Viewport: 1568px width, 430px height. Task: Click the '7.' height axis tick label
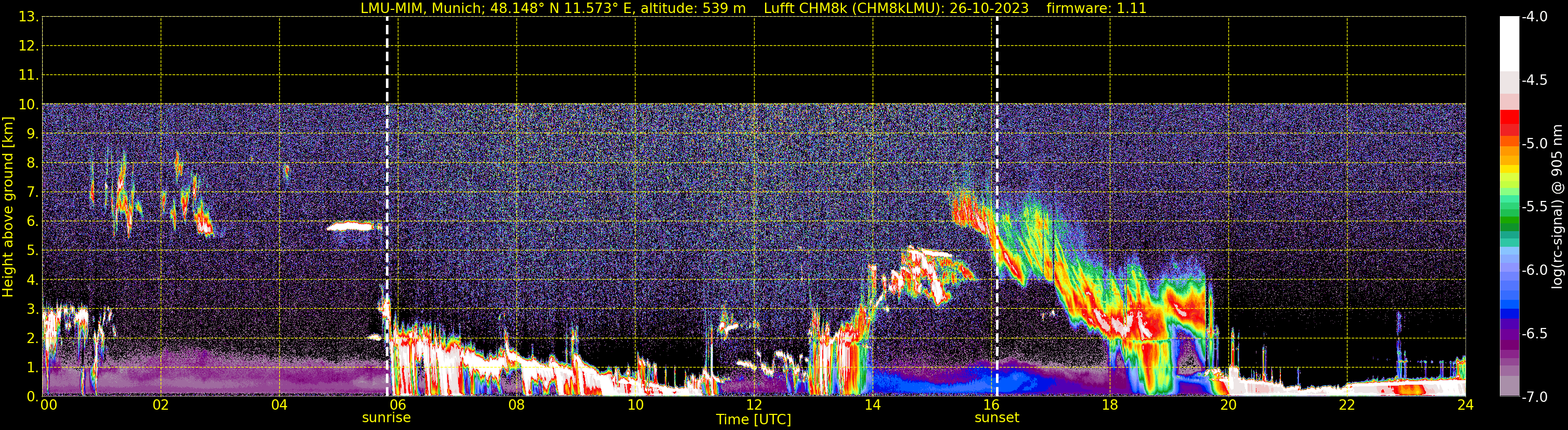click(x=33, y=193)
